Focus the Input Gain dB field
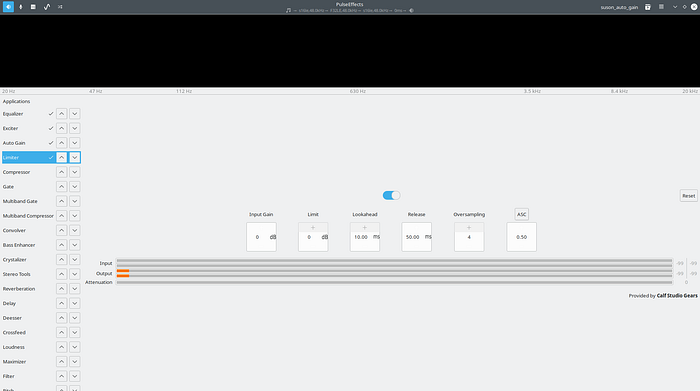 (x=261, y=237)
